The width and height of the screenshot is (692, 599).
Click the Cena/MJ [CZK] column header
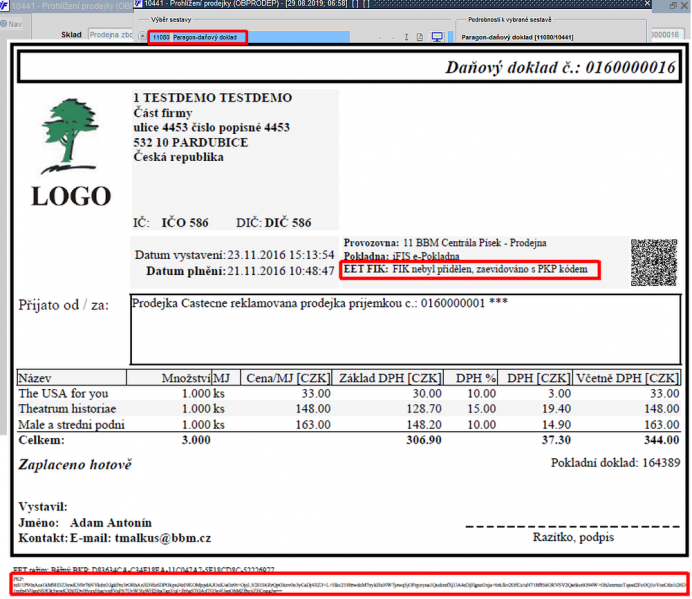[288, 378]
